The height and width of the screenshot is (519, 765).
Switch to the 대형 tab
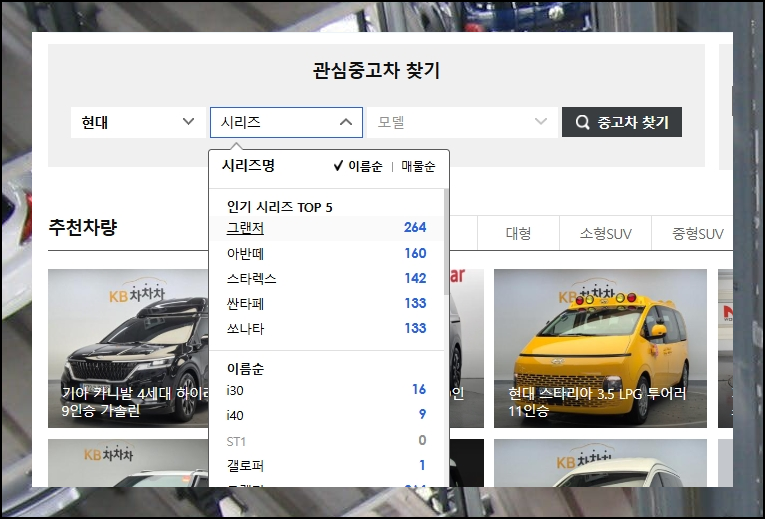(518, 233)
